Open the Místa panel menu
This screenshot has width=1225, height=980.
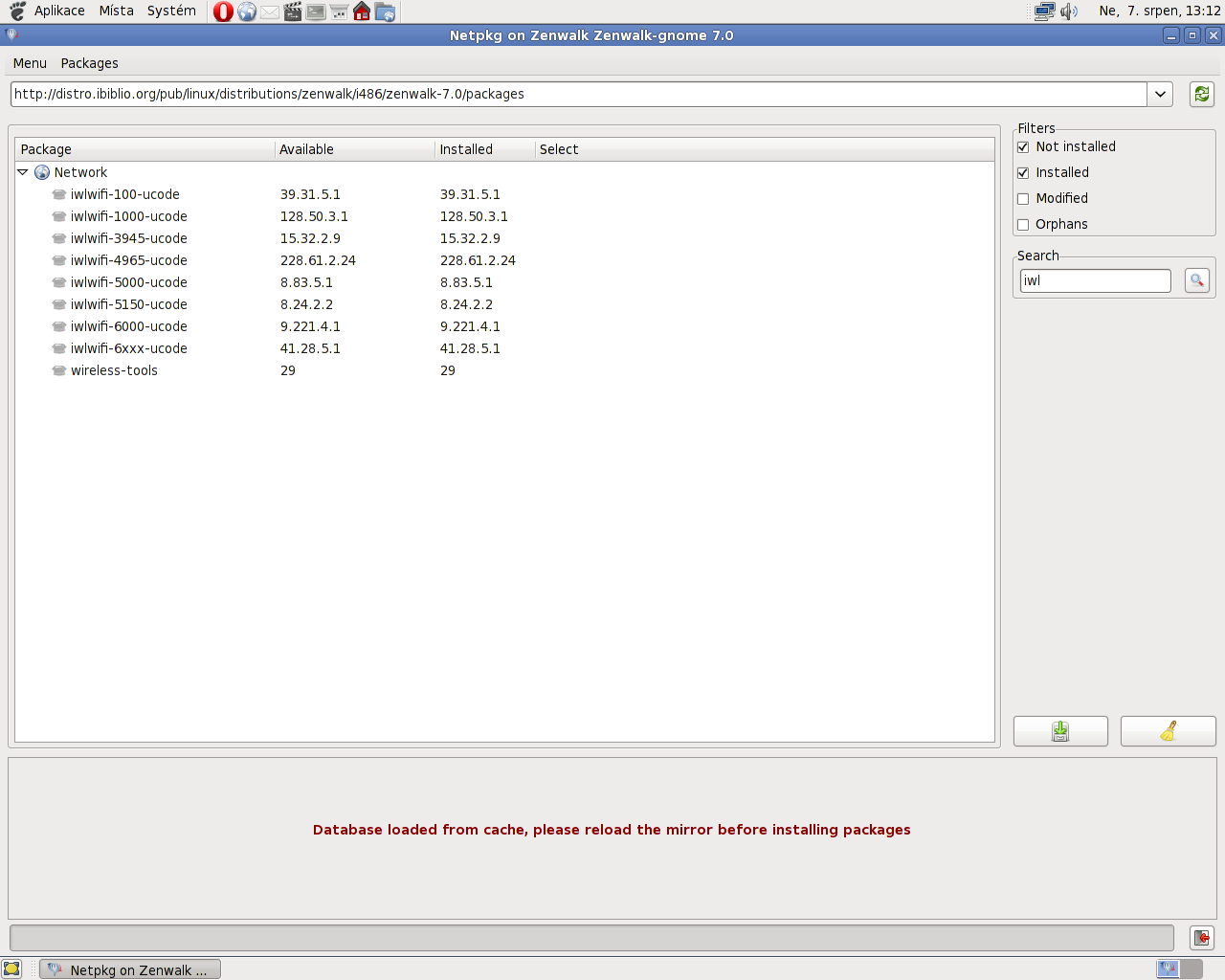(x=117, y=11)
